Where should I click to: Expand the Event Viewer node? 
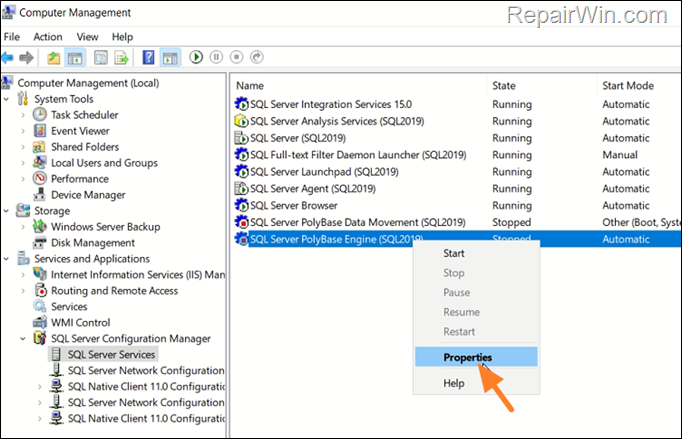coord(23,131)
